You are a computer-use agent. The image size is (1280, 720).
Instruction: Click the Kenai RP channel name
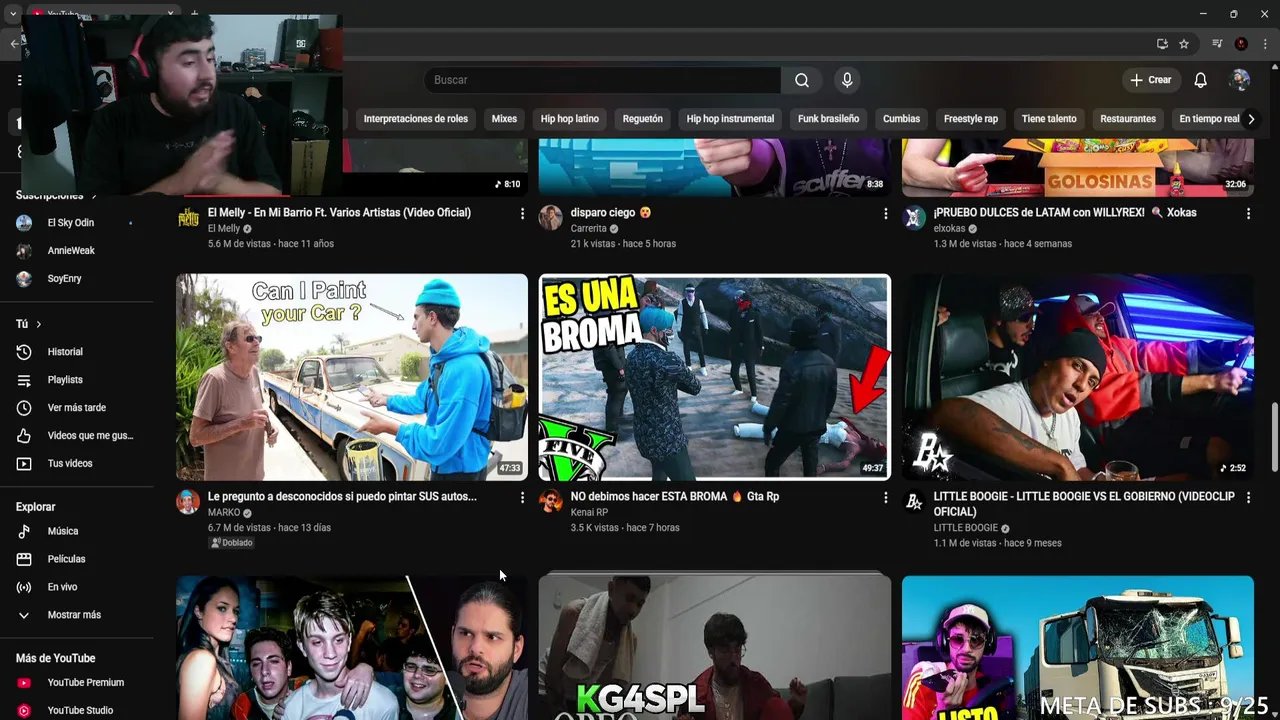click(x=589, y=512)
